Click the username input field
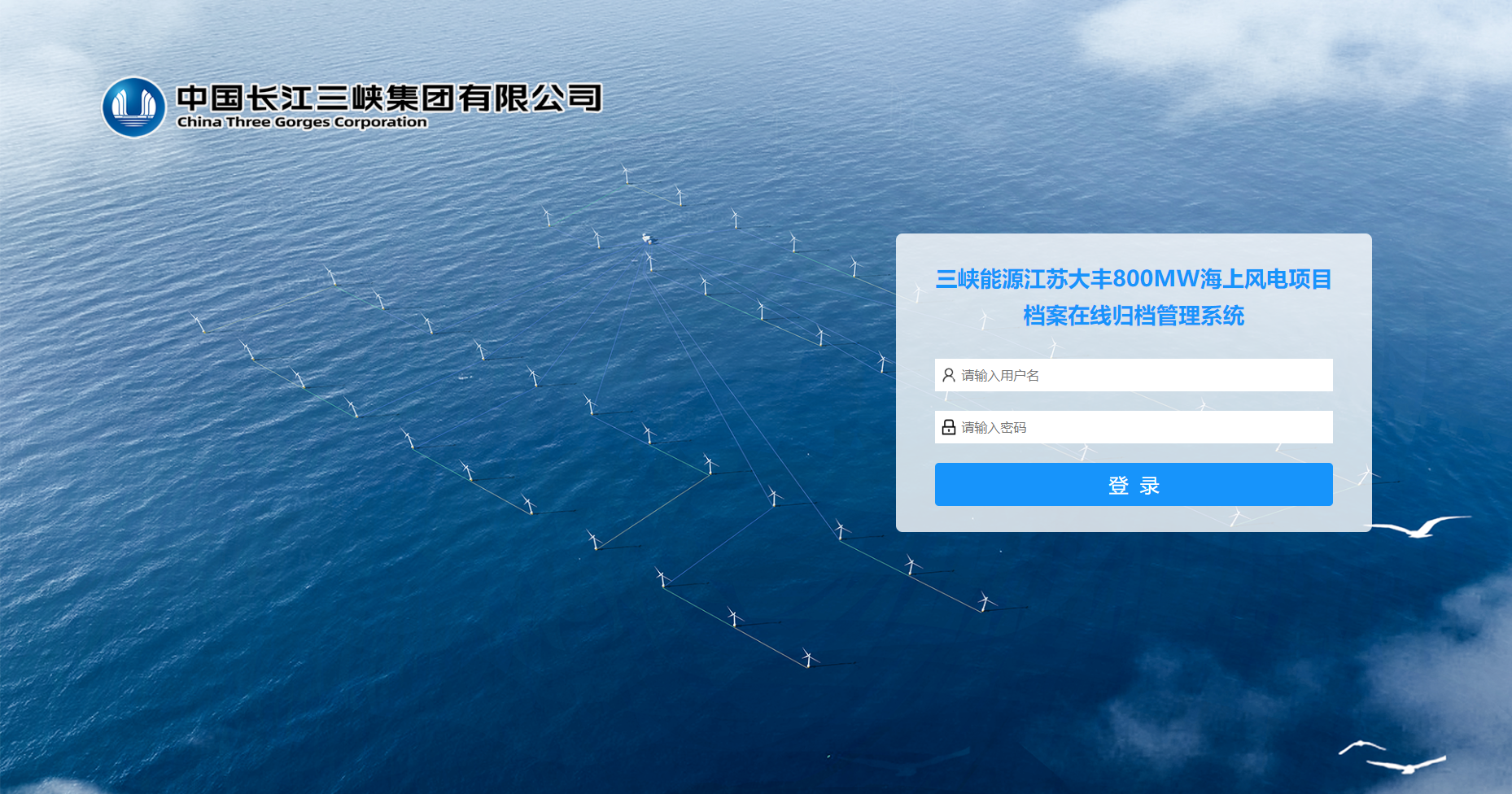This screenshot has width=1512, height=794. click(x=1134, y=375)
